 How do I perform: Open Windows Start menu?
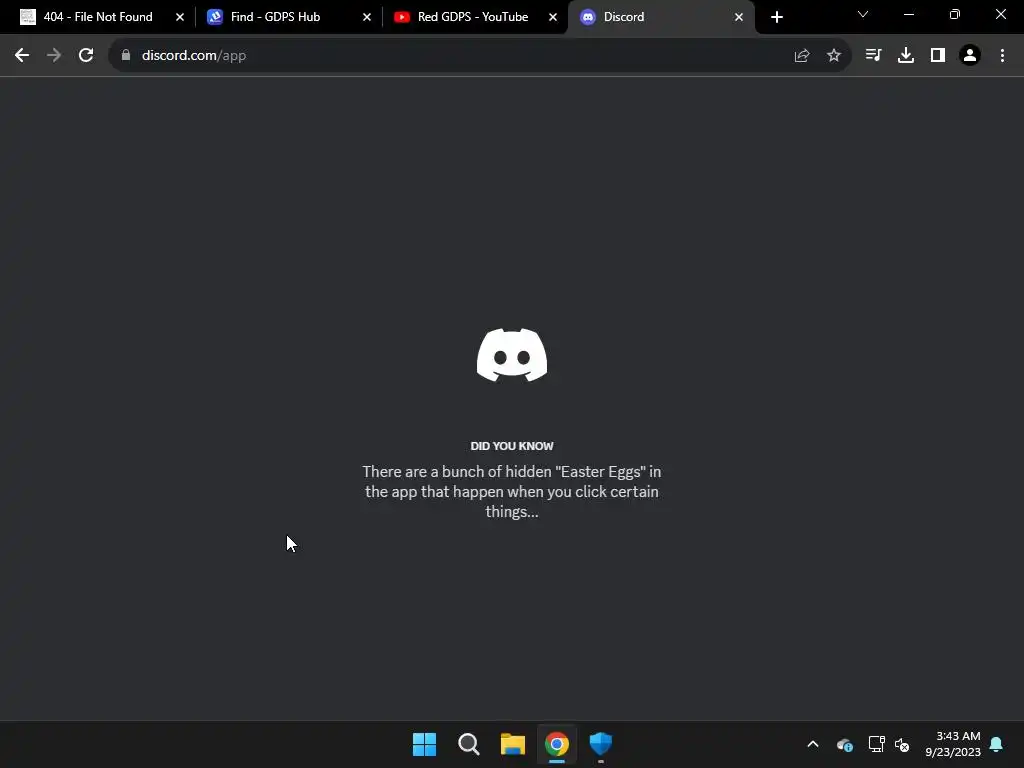point(424,744)
